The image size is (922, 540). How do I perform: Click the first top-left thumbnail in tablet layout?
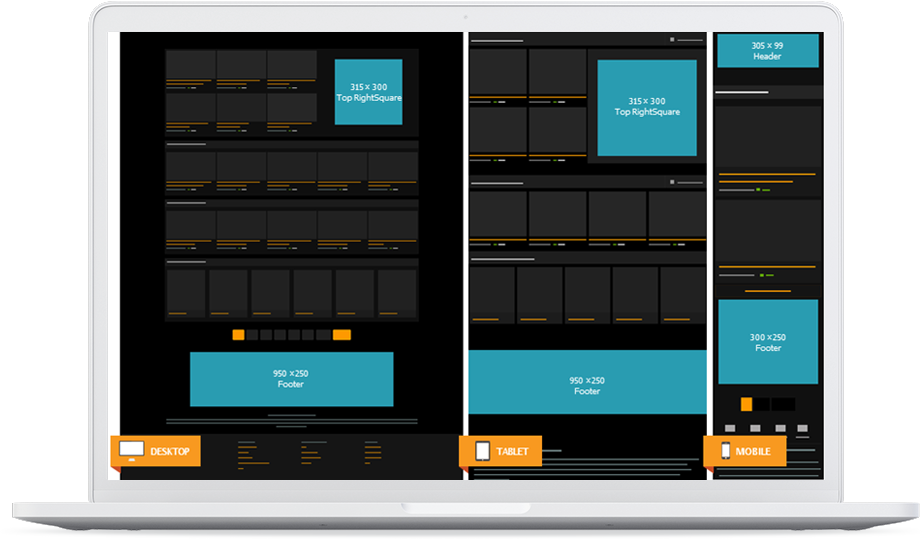coord(498,72)
